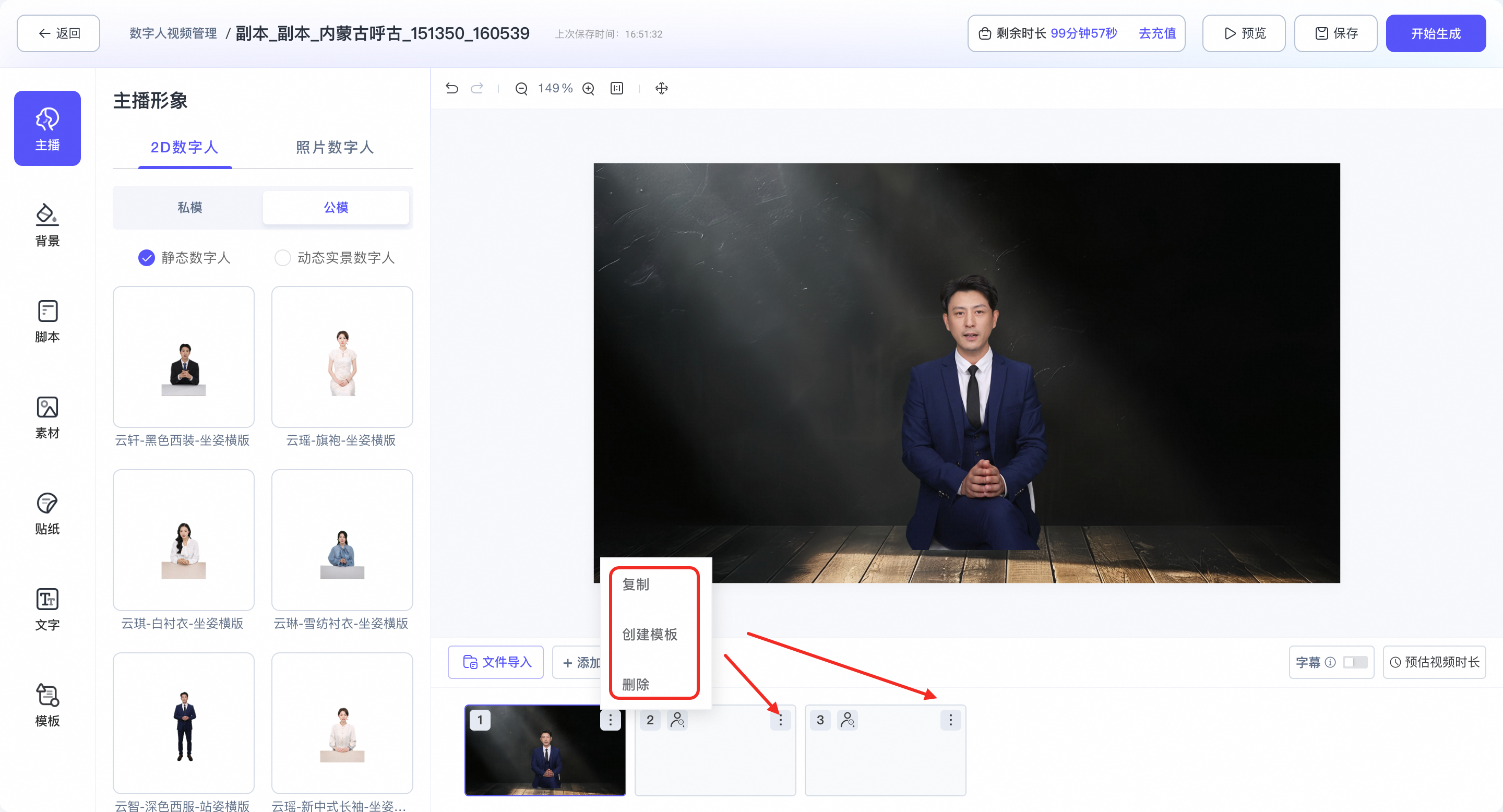The image size is (1503, 812).
Task: Open scene 2 more options menu
Action: (x=781, y=720)
